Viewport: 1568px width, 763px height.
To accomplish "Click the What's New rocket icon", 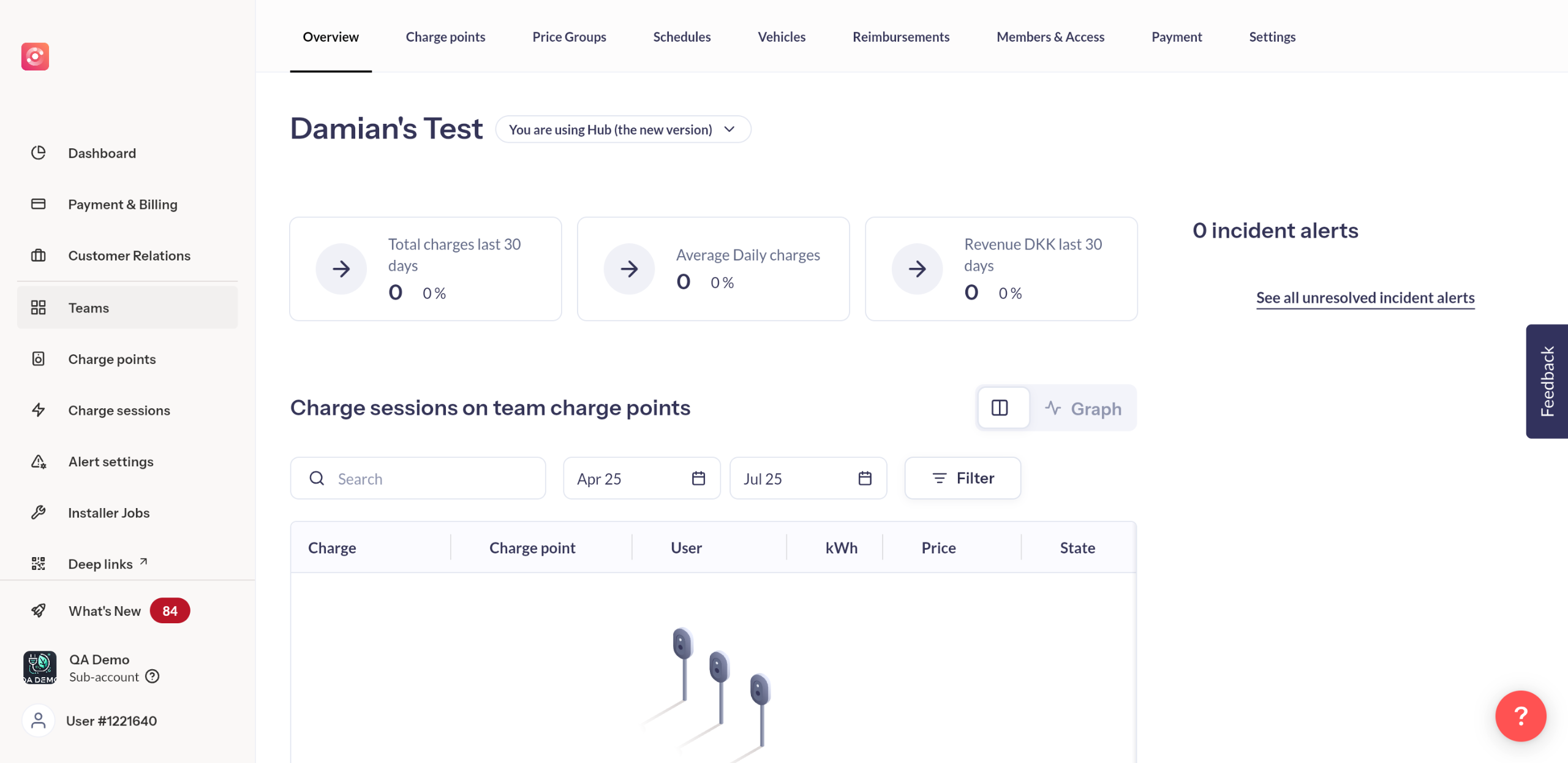I will [x=39, y=611].
